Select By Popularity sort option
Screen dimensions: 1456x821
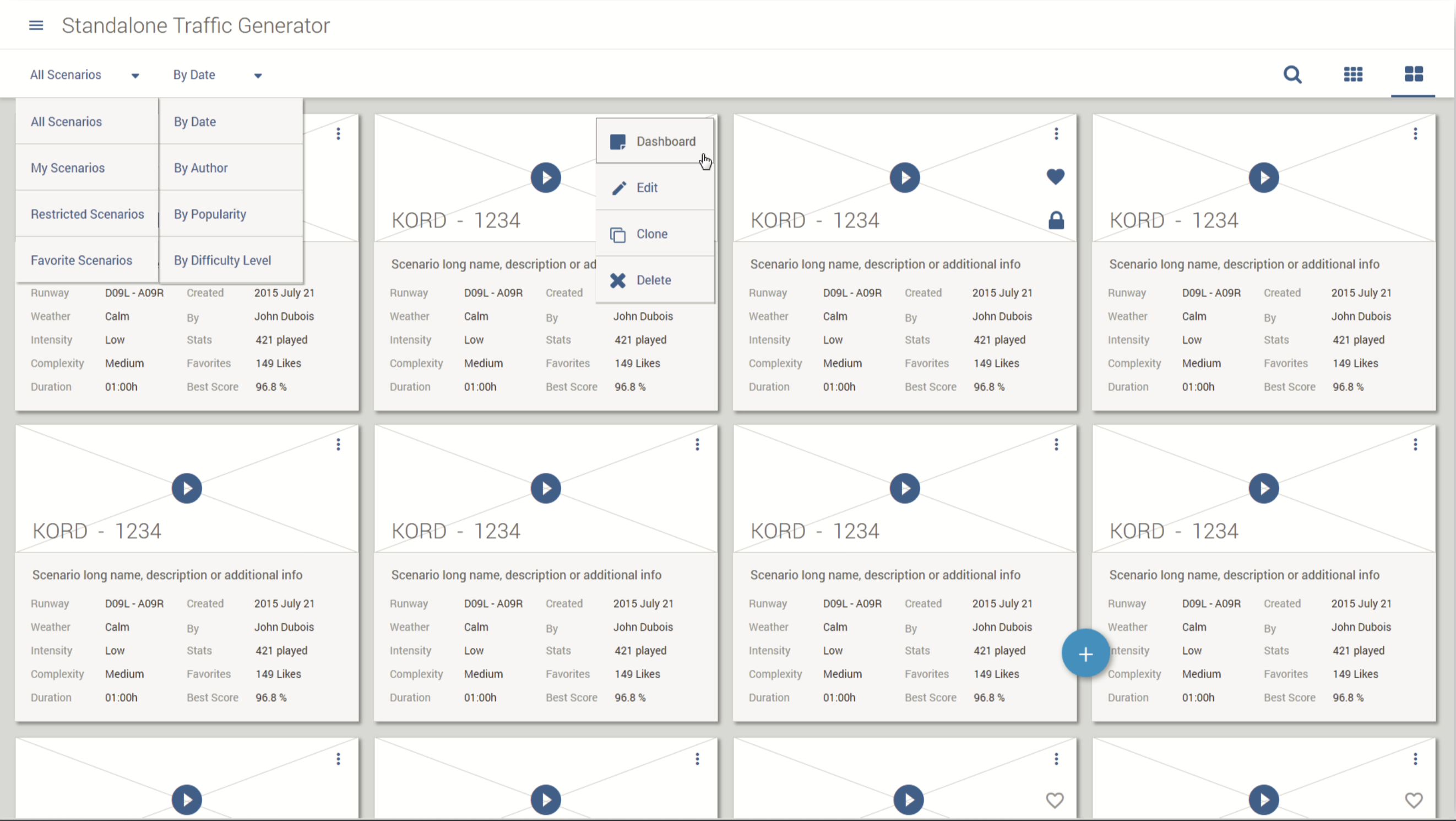210,214
